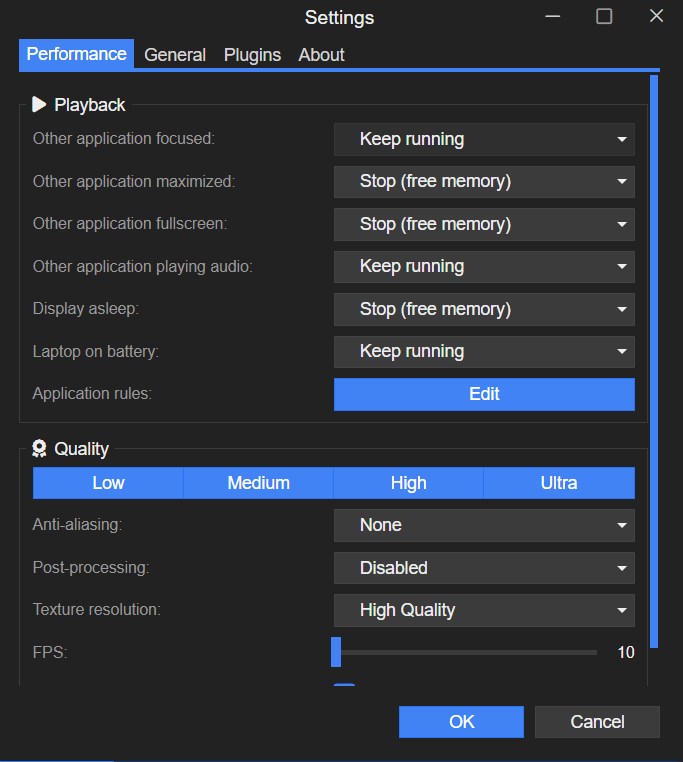Open the 'Other application fullscreen' dropdown

484,224
